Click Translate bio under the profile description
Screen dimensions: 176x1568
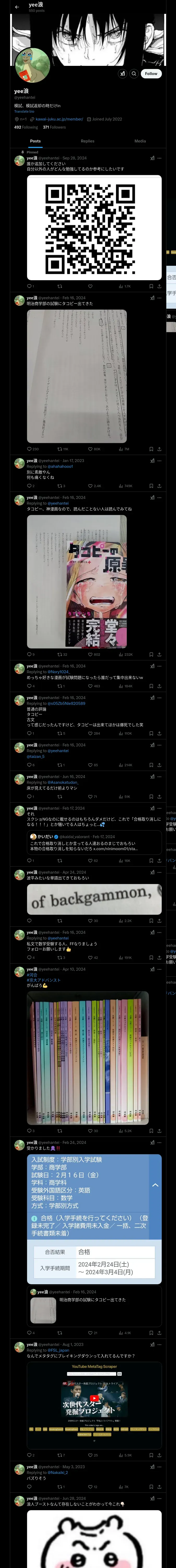point(24,111)
